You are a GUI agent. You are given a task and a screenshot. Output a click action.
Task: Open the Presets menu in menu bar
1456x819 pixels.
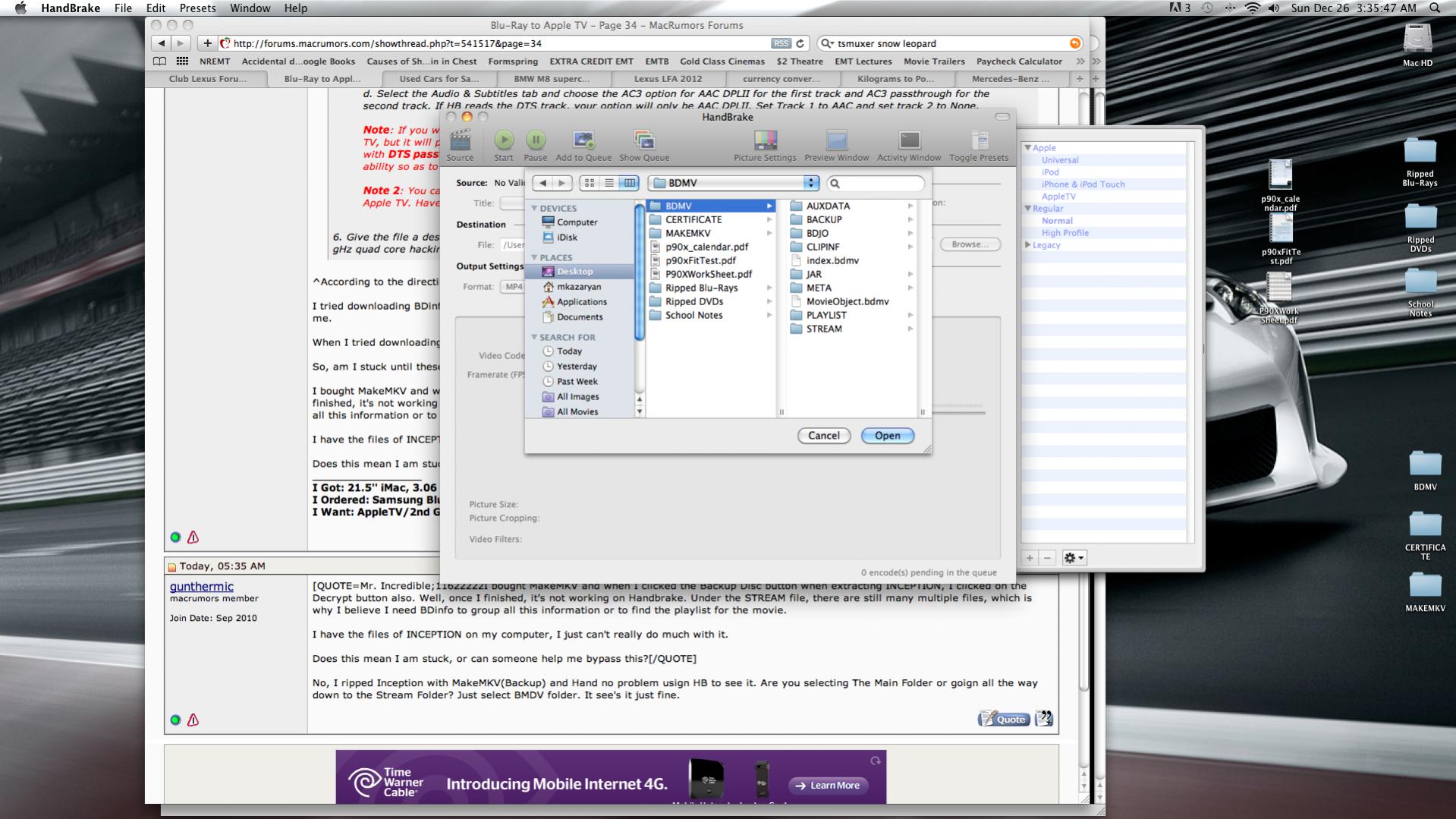tap(197, 8)
